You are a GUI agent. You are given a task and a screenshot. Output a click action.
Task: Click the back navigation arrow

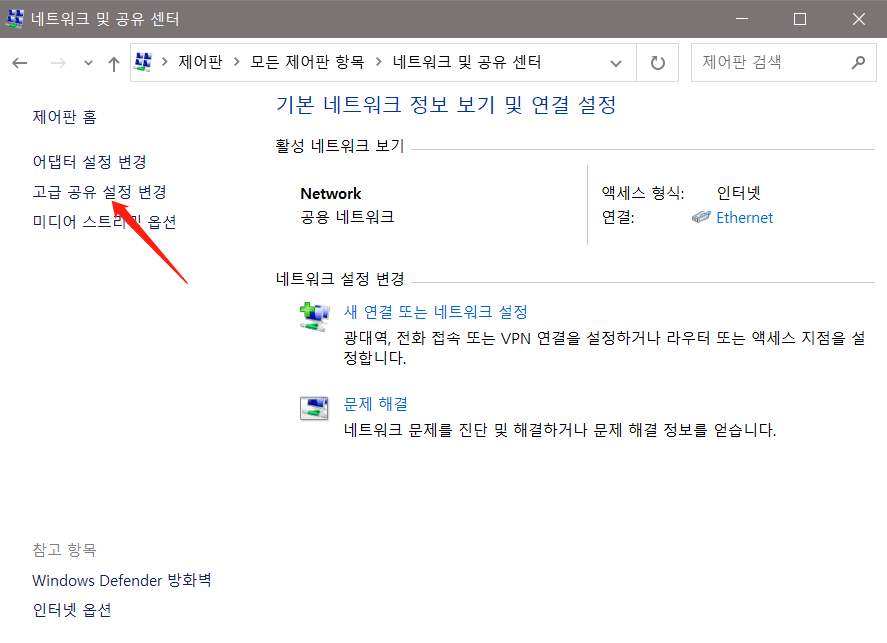[x=20, y=62]
